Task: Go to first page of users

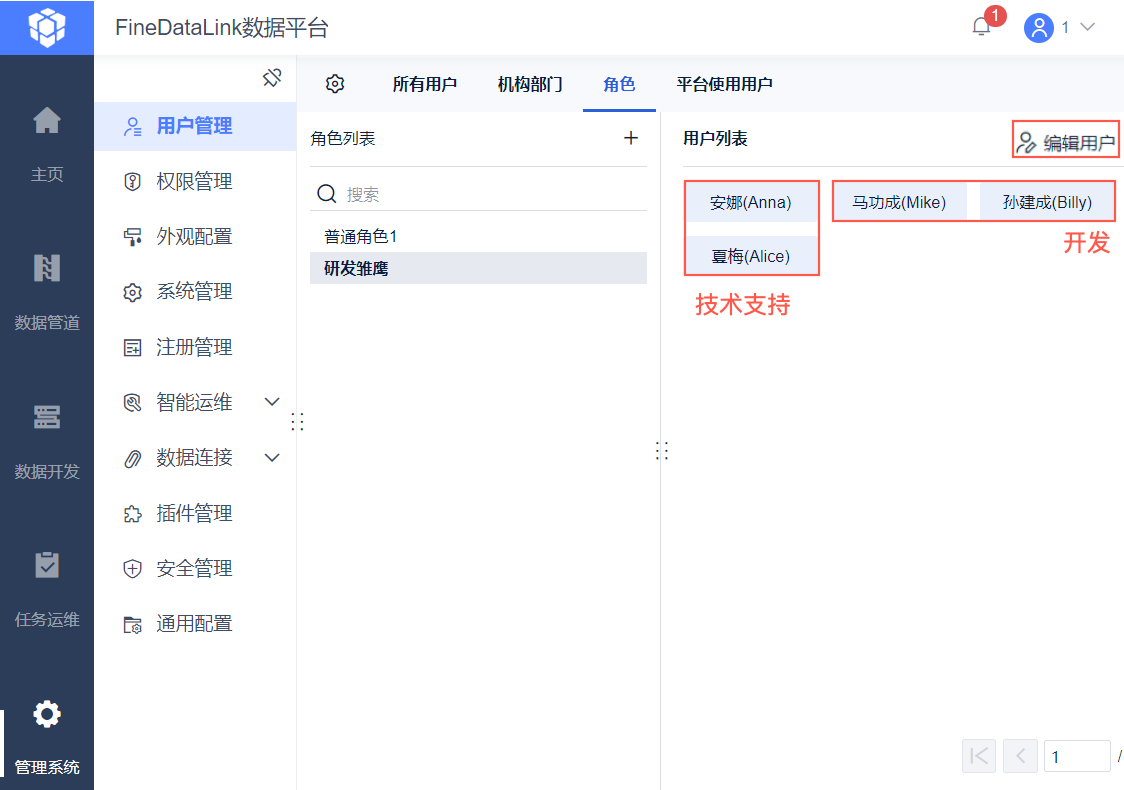Action: (978, 756)
